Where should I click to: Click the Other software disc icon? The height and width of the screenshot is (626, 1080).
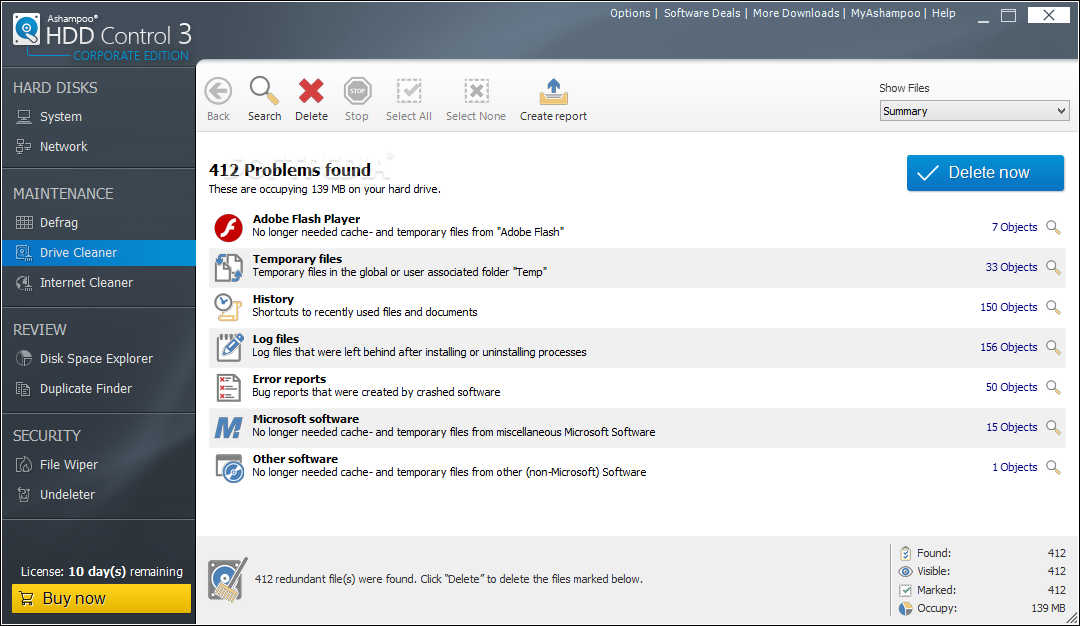[229, 468]
